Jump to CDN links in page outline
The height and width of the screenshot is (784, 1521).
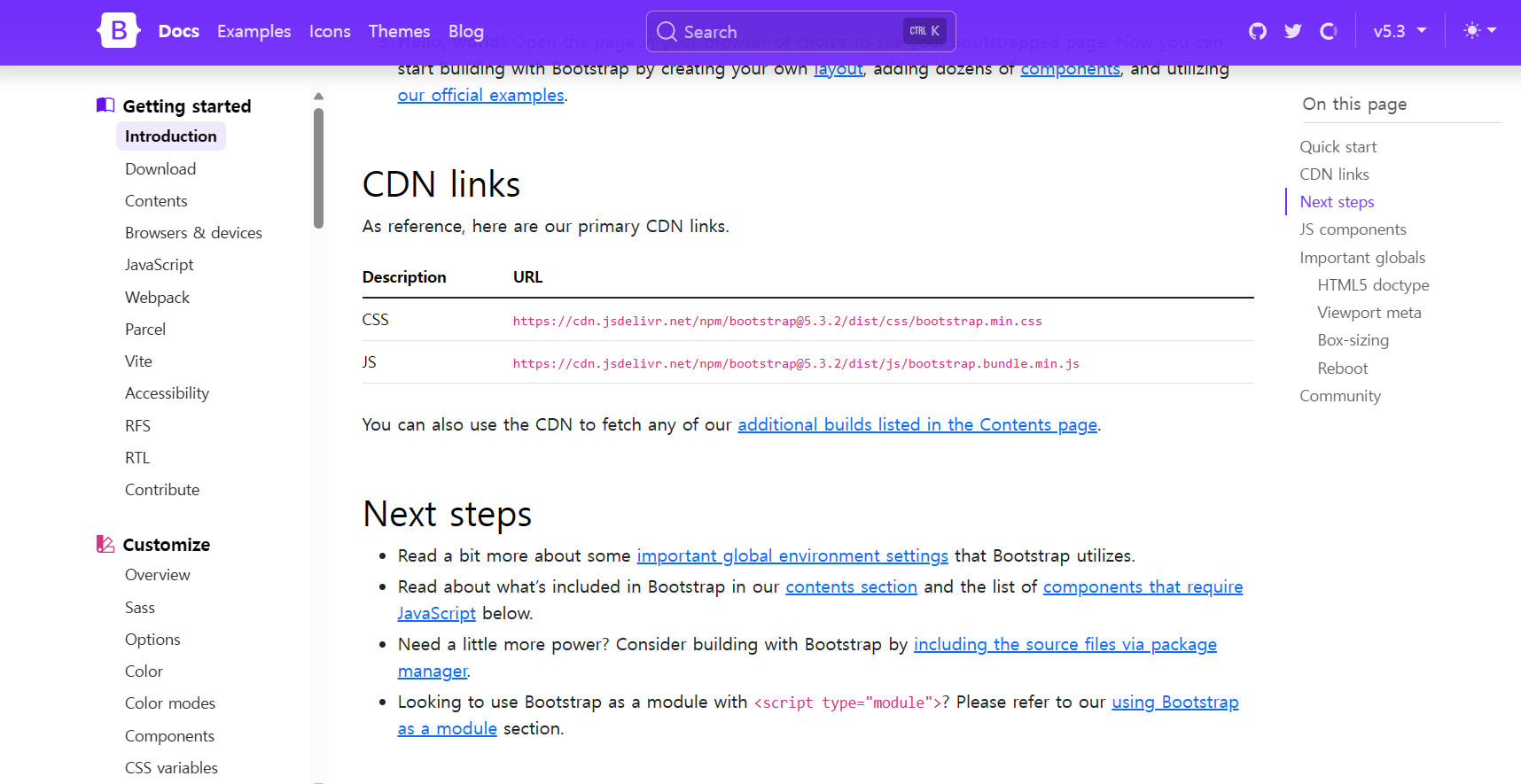(x=1334, y=175)
